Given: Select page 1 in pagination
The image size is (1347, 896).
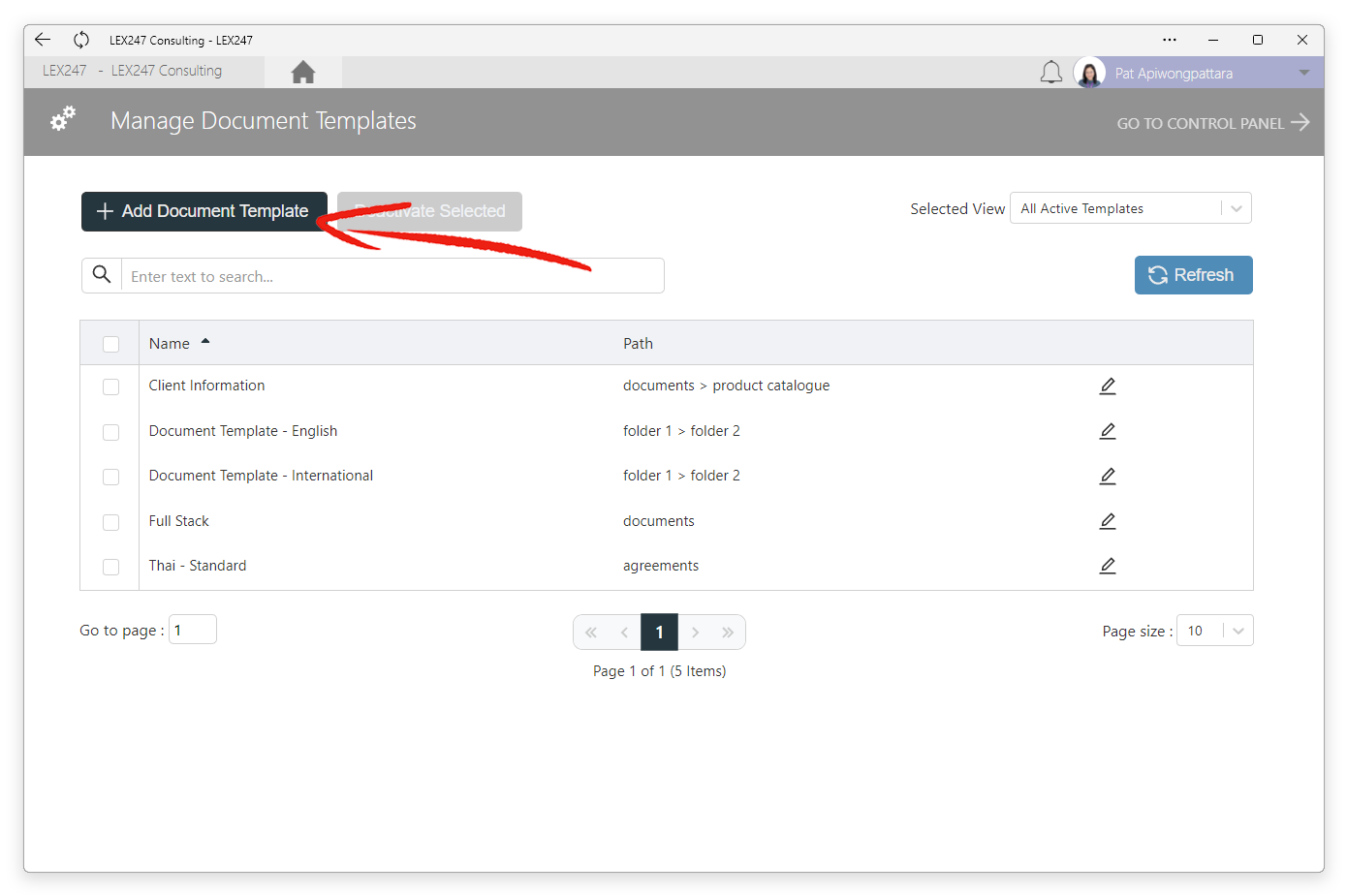Looking at the screenshot, I should 659,633.
